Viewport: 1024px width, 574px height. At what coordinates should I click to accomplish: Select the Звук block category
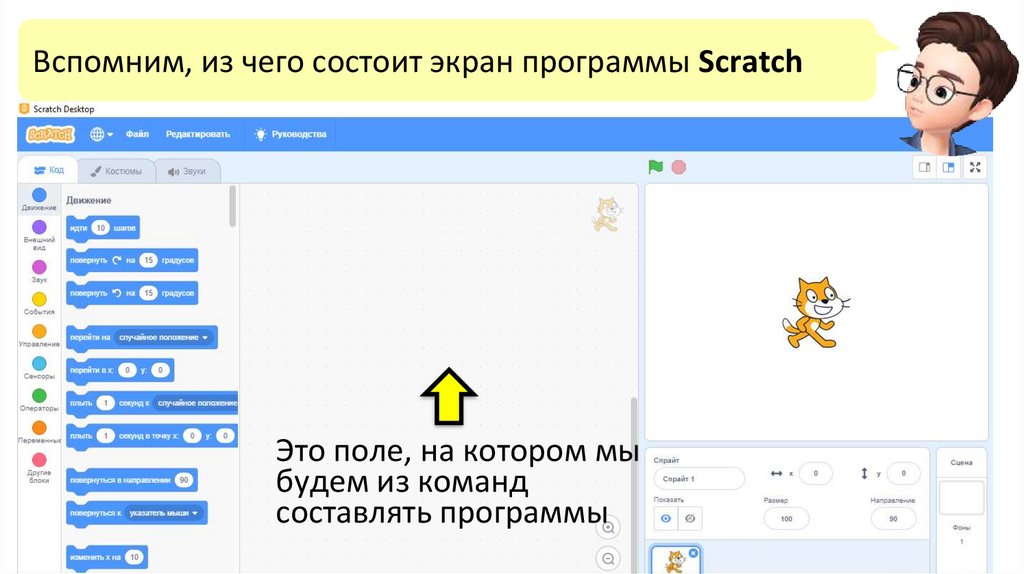39,271
